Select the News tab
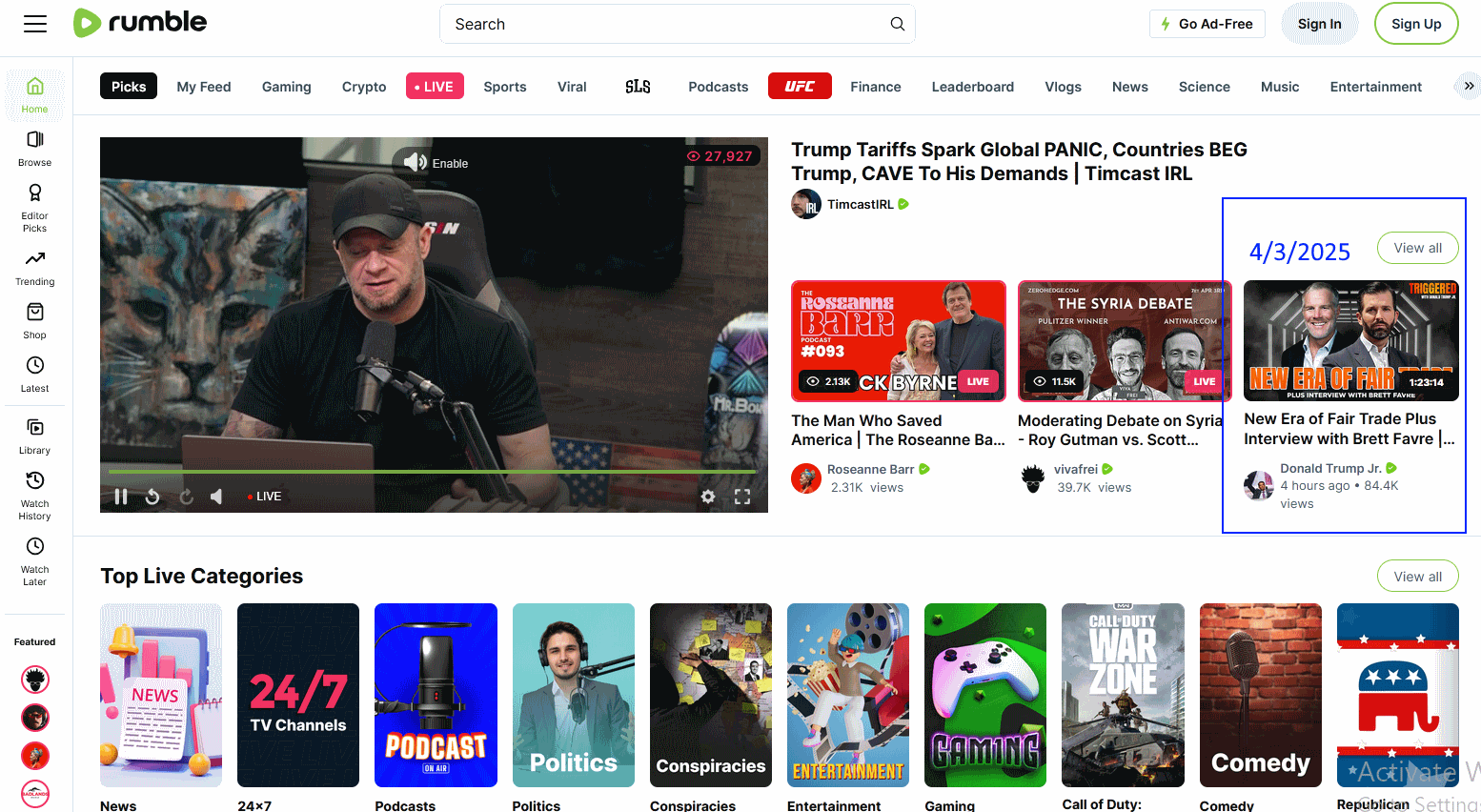Image resolution: width=1481 pixels, height=812 pixels. tap(1130, 87)
